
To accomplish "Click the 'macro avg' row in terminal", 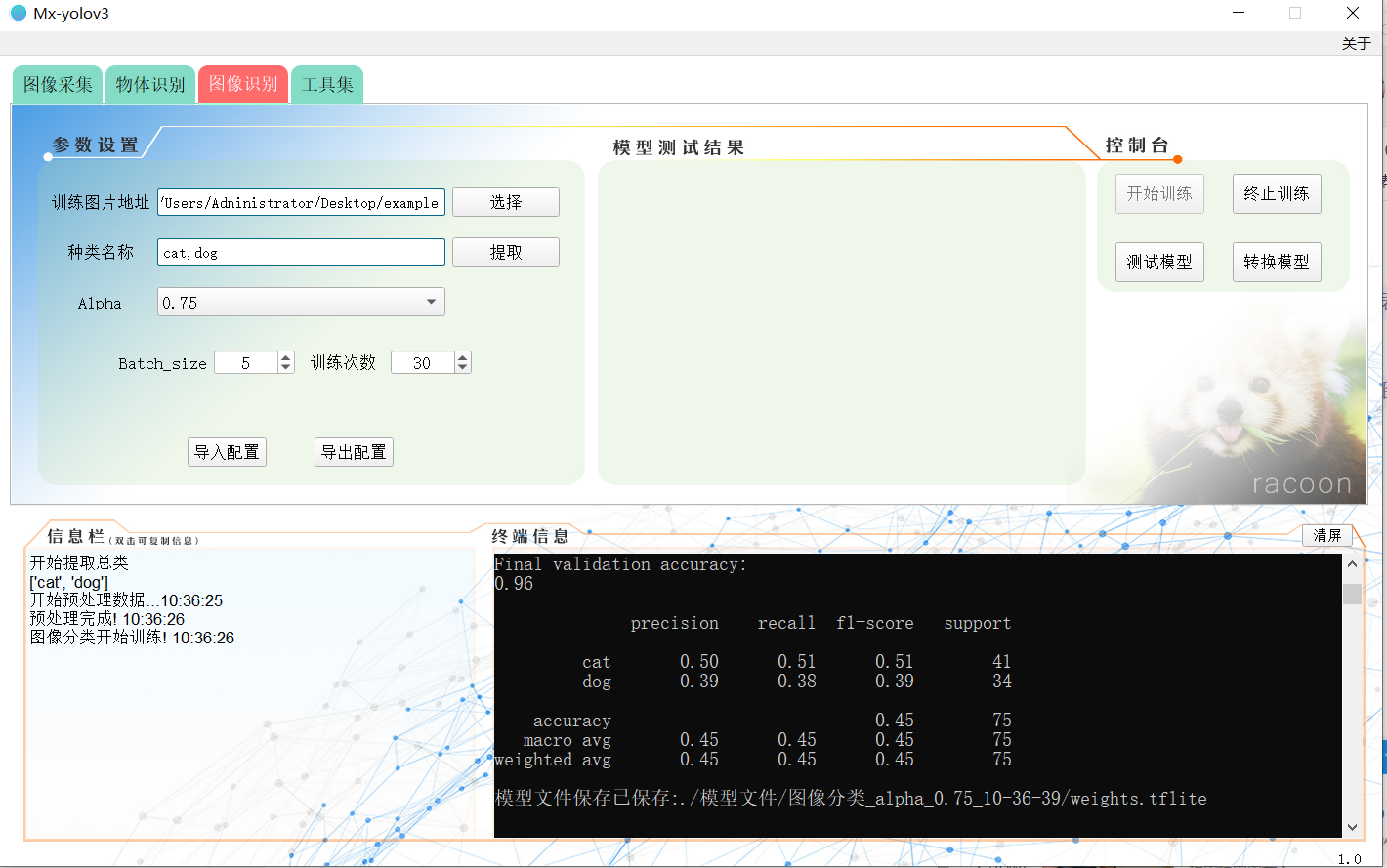I will [768, 740].
